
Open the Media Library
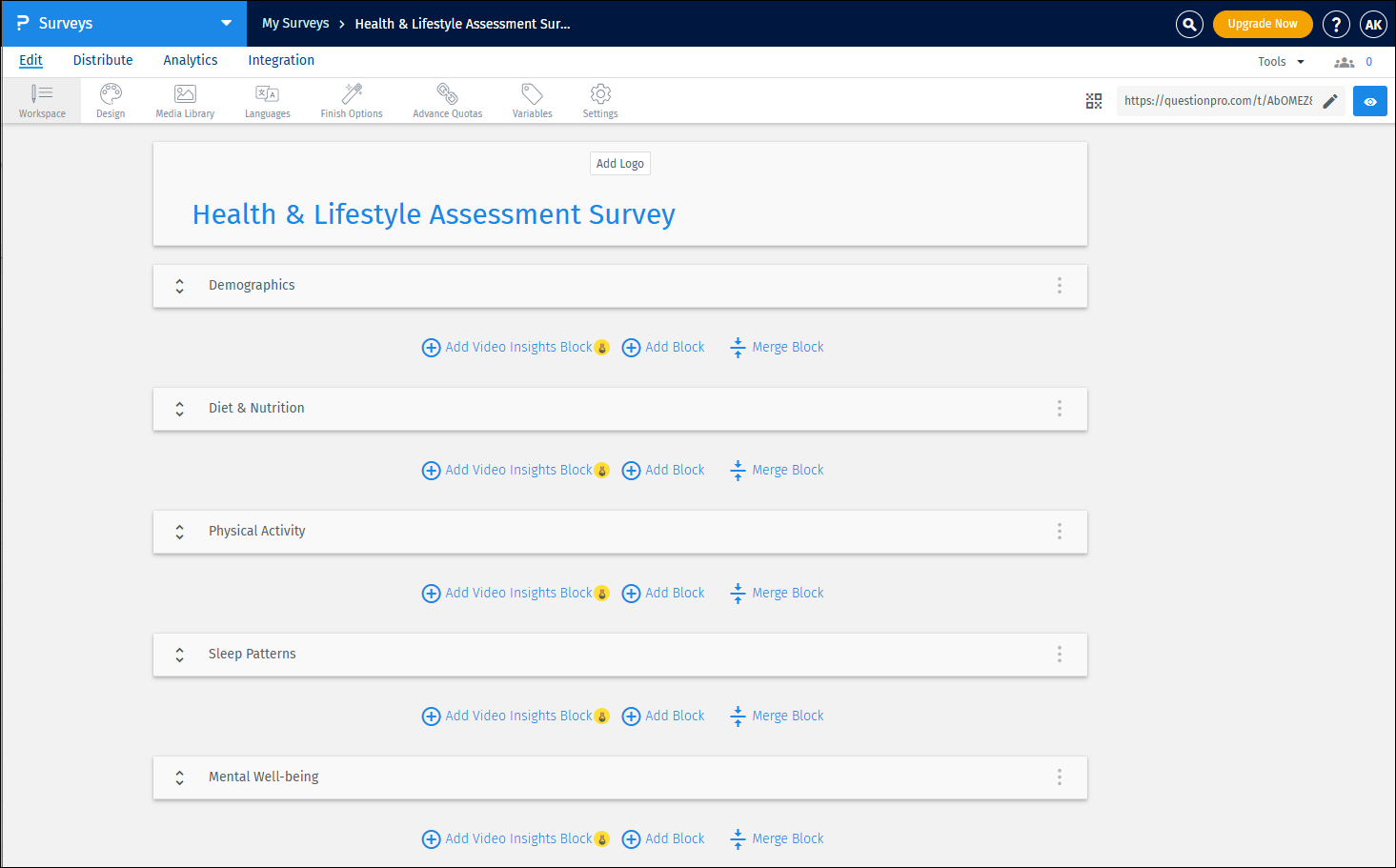[x=184, y=100]
